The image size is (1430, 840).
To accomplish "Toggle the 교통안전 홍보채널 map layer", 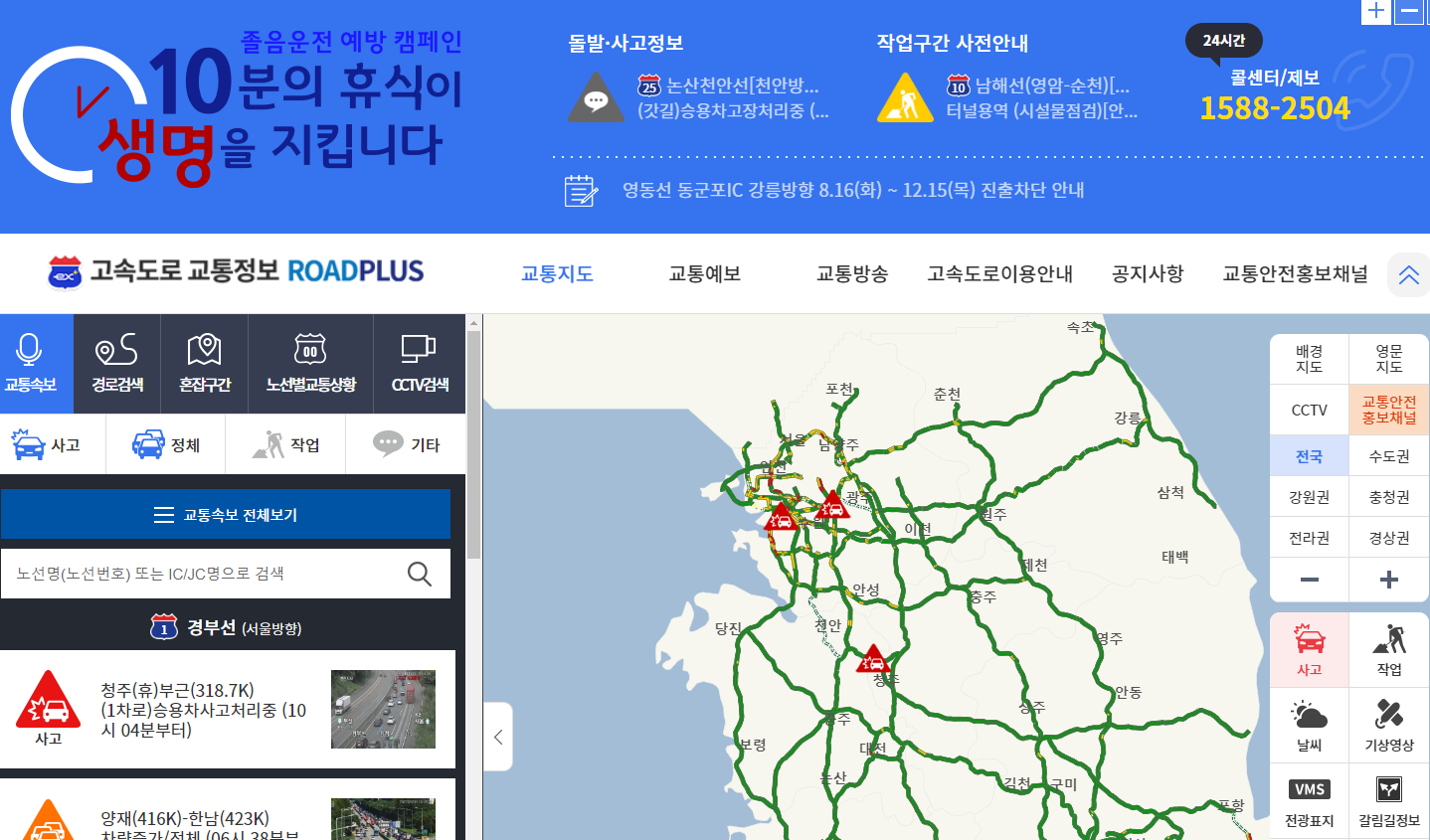I will coord(1389,410).
